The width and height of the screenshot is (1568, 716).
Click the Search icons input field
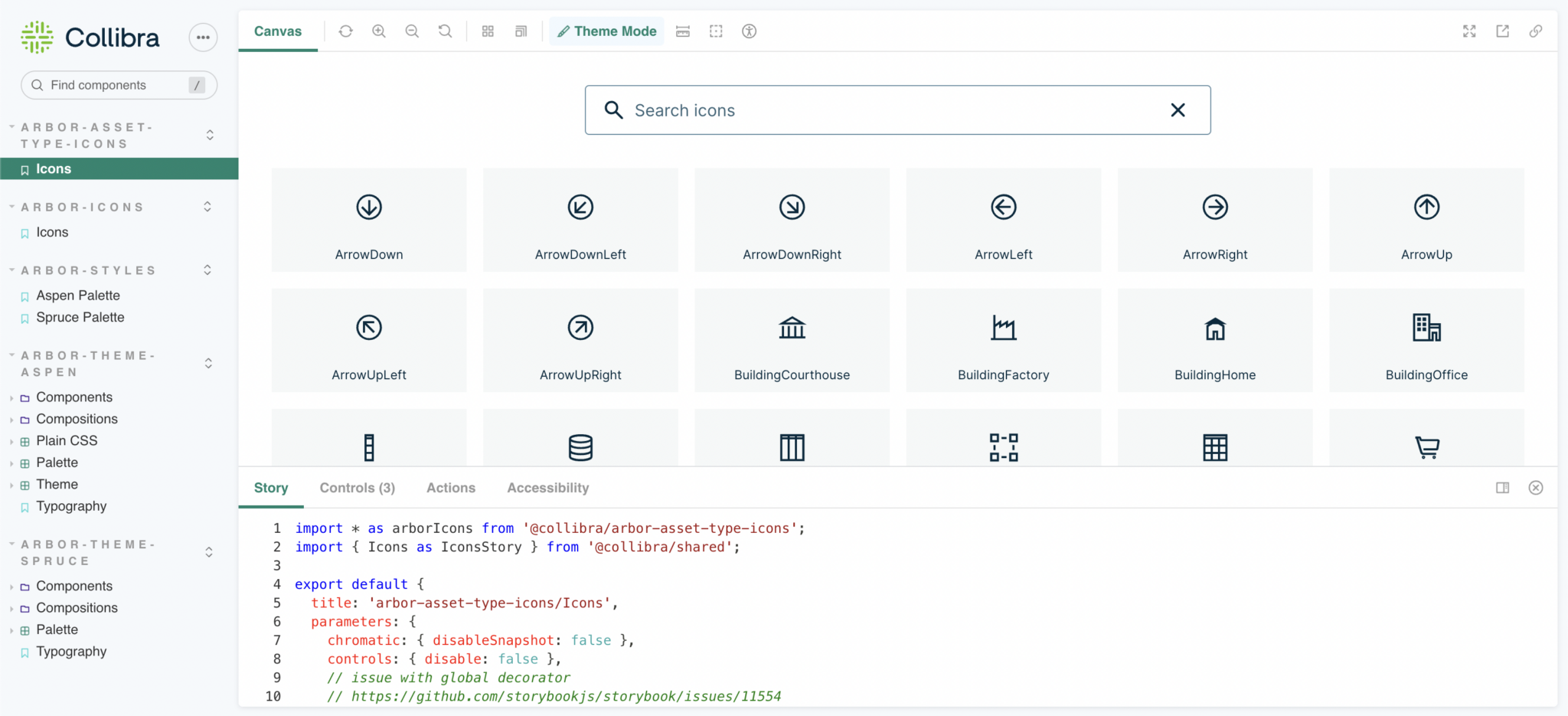[x=842, y=110]
